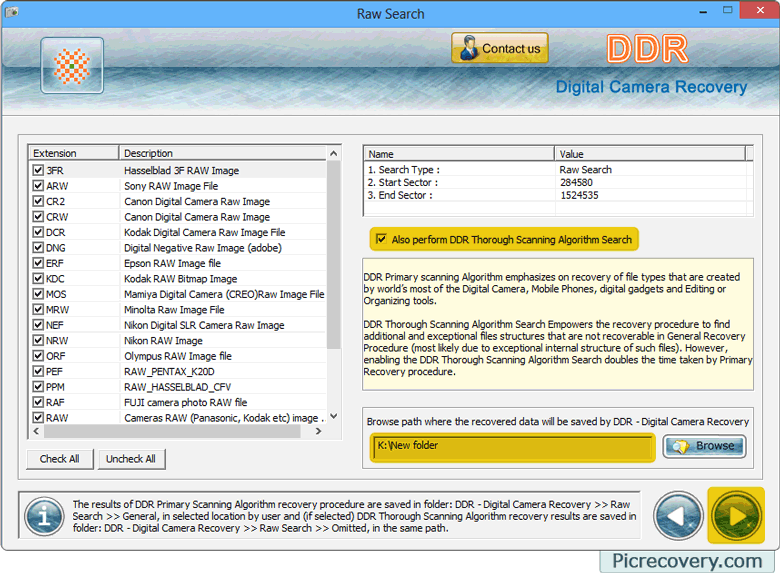Click the horizontal scrollbar thumb of extension list
The image size is (780, 573).
click(172, 431)
